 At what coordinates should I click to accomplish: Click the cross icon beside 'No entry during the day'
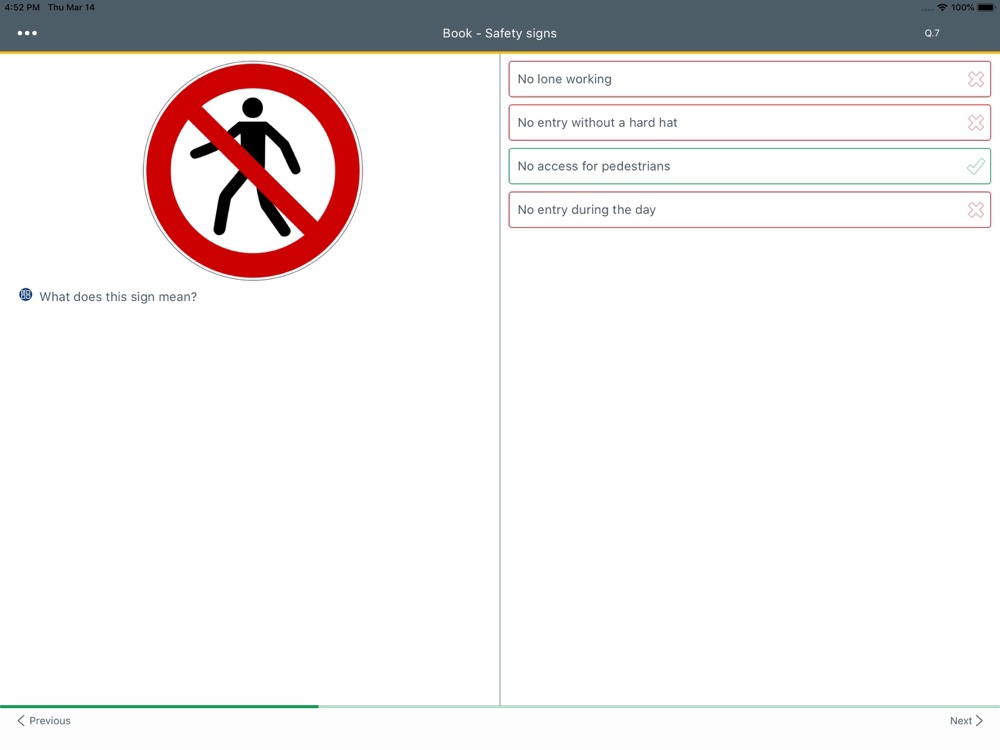(x=975, y=210)
